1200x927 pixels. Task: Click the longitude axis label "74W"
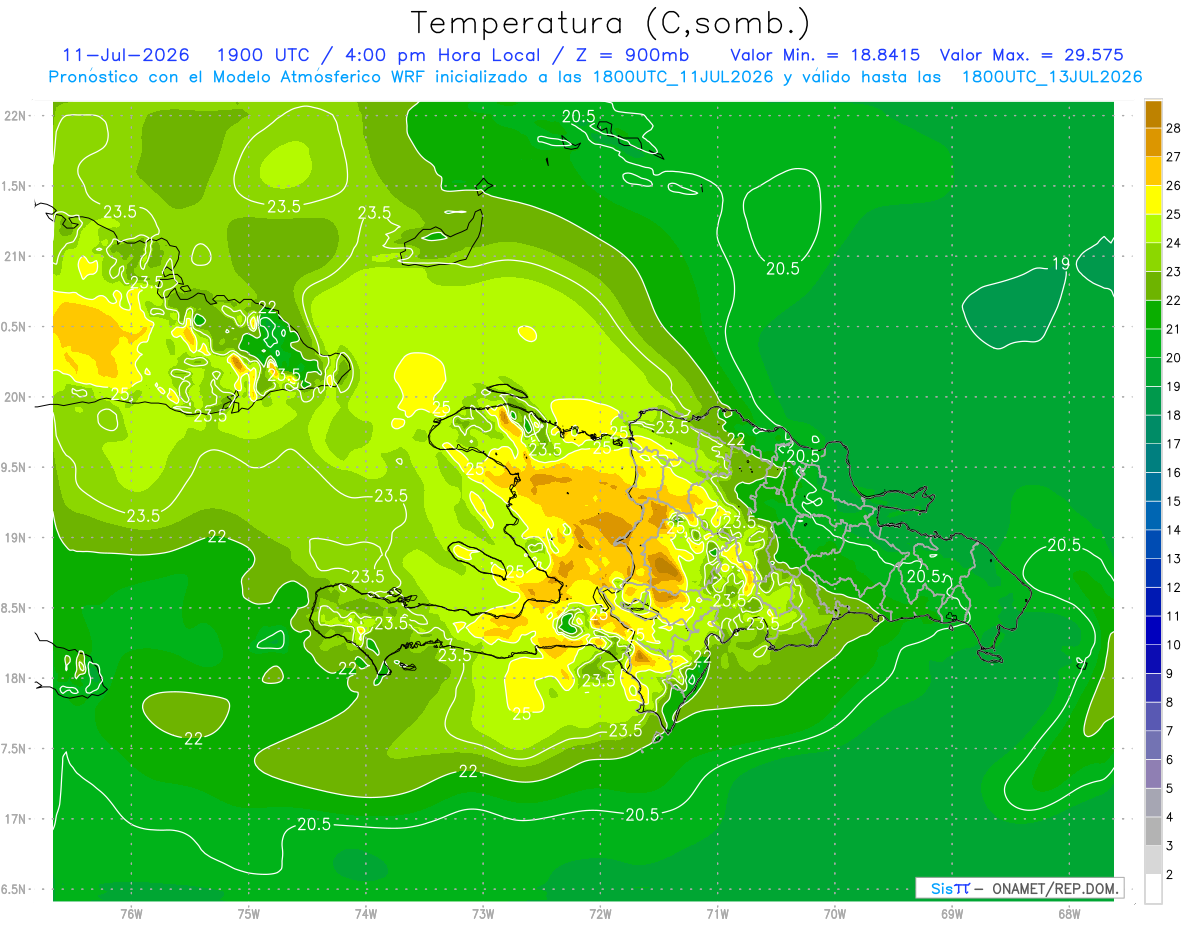pos(366,914)
